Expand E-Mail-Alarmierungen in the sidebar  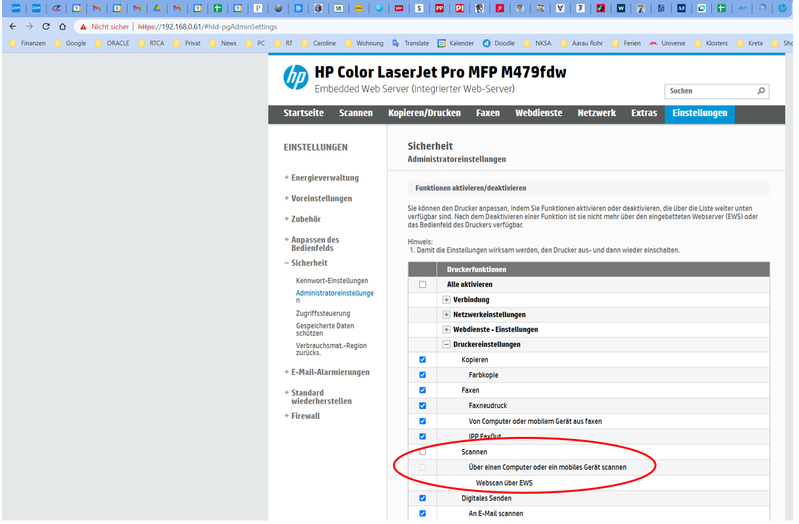(327, 372)
